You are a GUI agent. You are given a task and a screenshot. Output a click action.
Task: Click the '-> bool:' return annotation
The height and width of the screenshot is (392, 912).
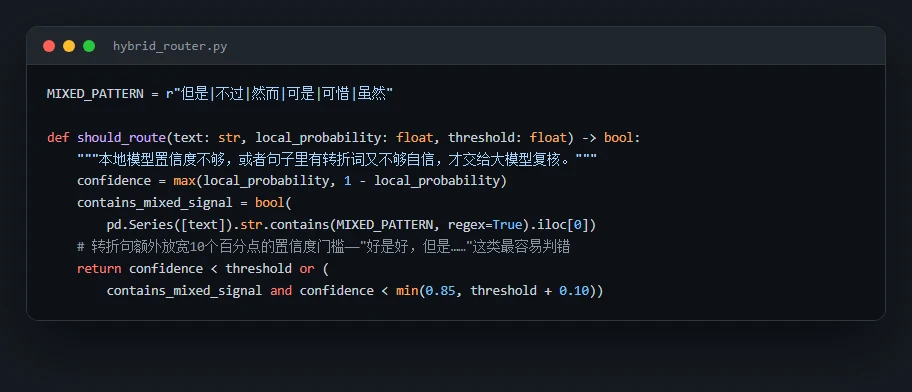[611, 138]
